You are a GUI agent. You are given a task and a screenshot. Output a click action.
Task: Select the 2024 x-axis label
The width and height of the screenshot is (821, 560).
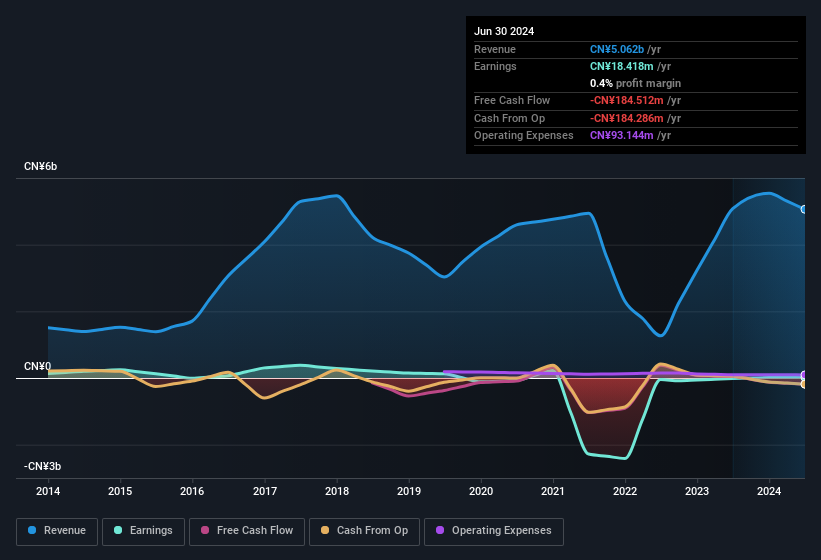click(769, 491)
